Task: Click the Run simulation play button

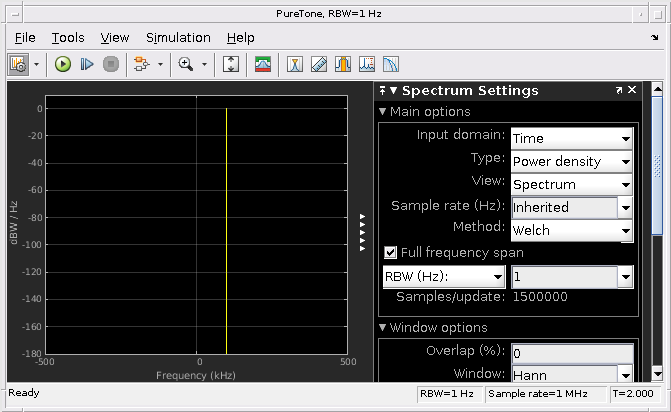Action: click(63, 64)
